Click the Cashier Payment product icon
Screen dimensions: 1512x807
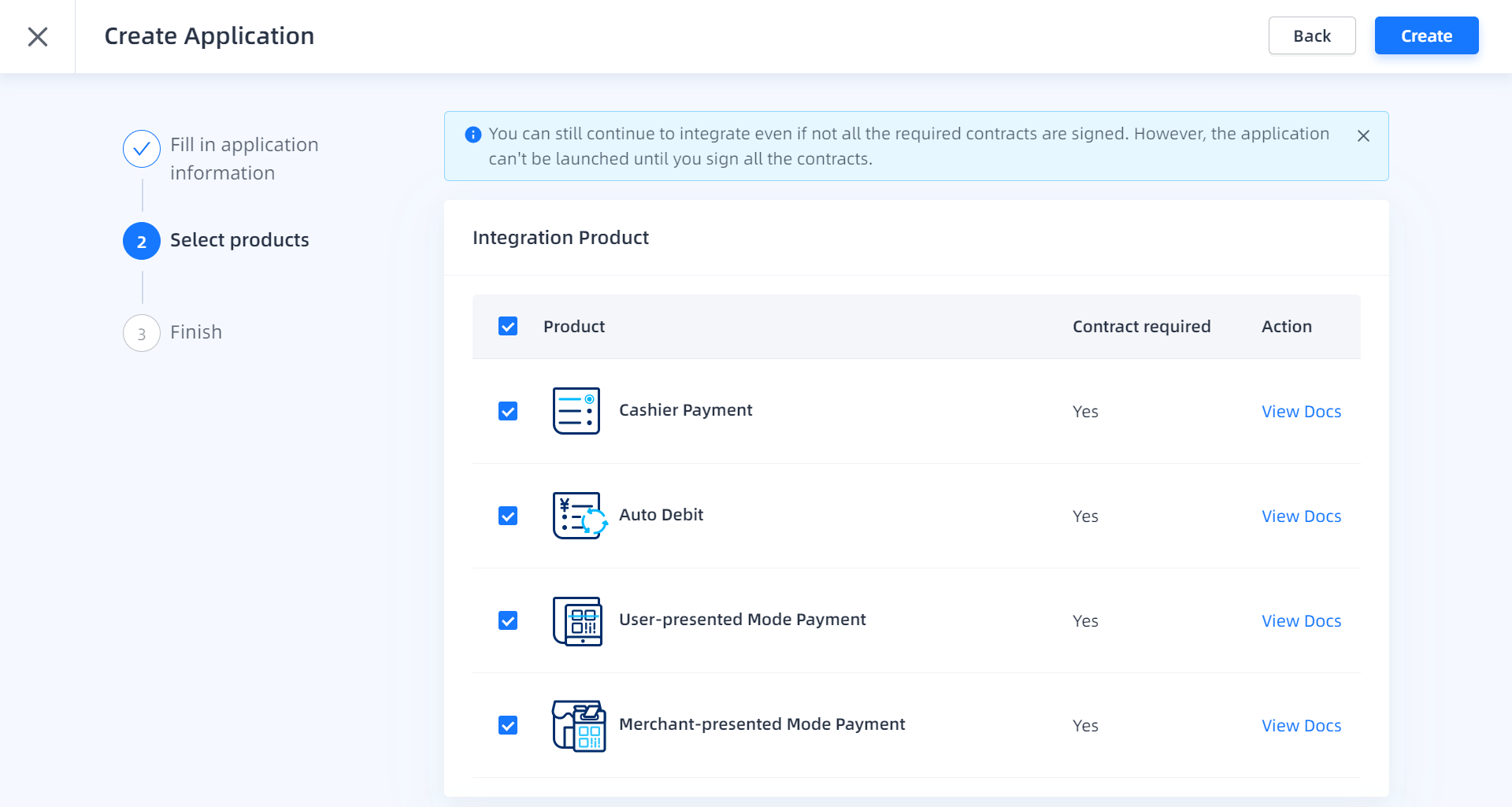click(576, 410)
